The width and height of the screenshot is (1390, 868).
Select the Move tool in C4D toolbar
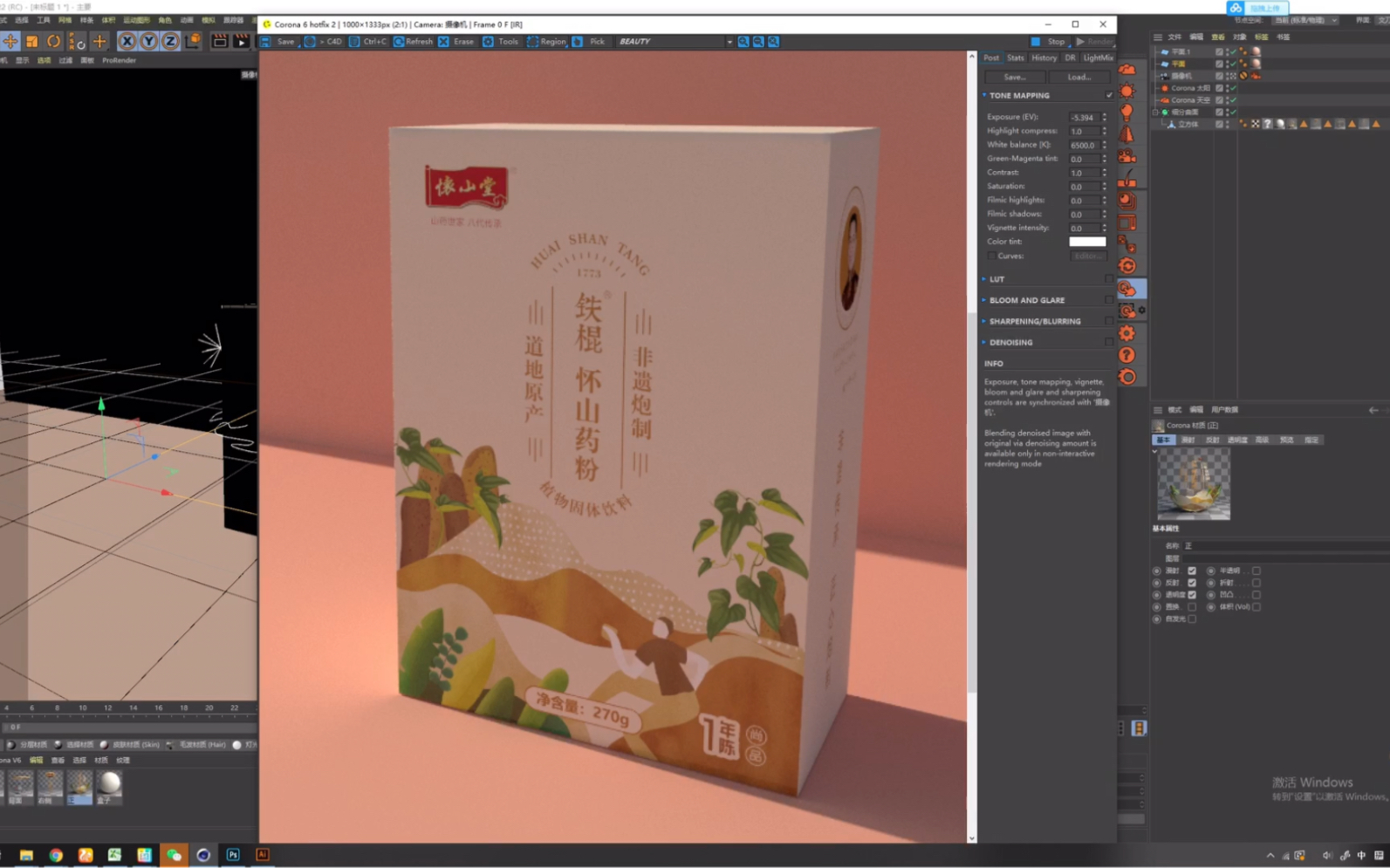coord(10,41)
